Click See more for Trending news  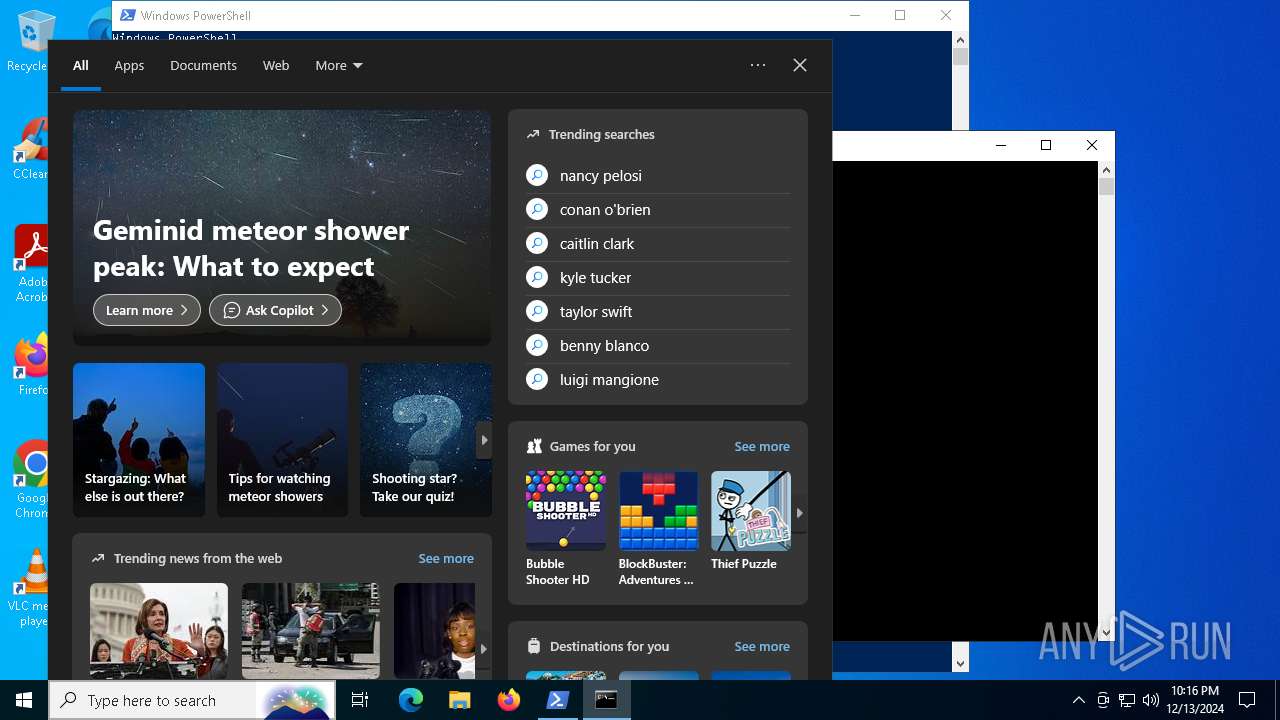[x=446, y=558]
